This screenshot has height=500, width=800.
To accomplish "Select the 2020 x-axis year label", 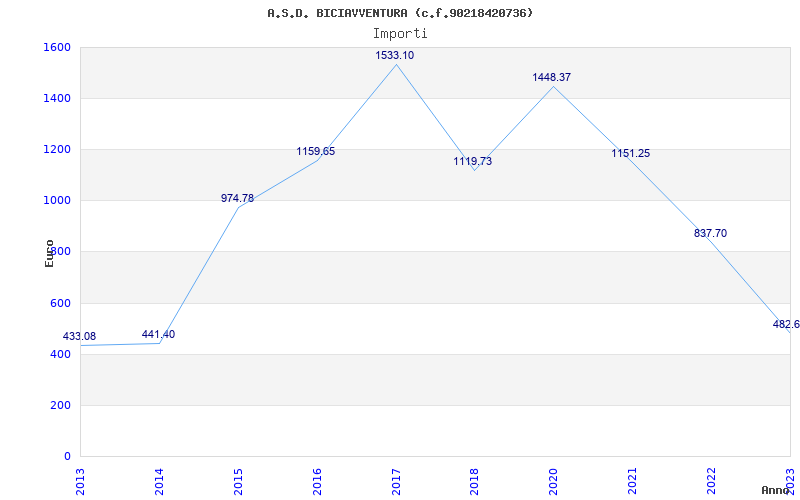I will [553, 482].
